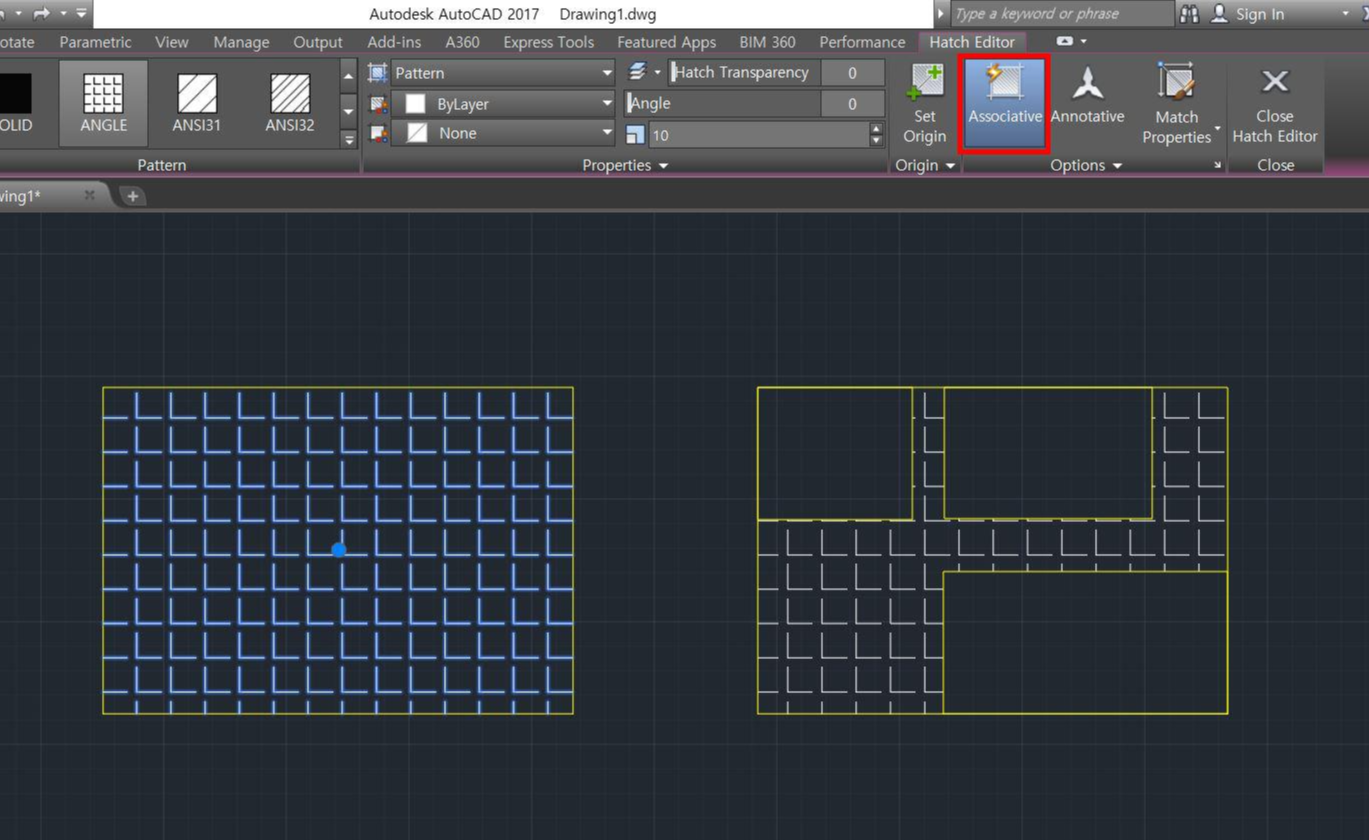
Task: Edit the hatch Angle value field
Action: coord(852,103)
